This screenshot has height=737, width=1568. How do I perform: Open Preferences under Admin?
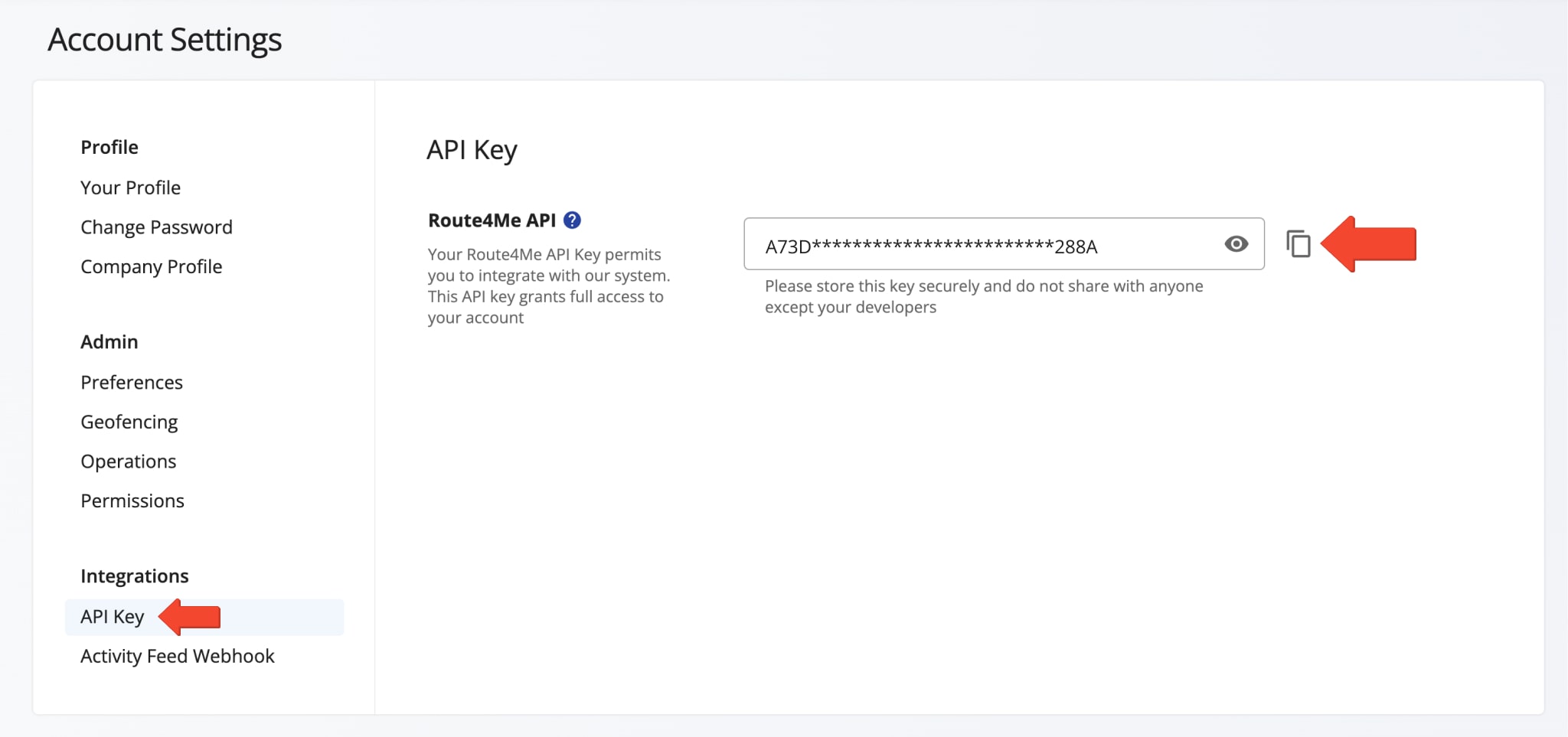(132, 382)
